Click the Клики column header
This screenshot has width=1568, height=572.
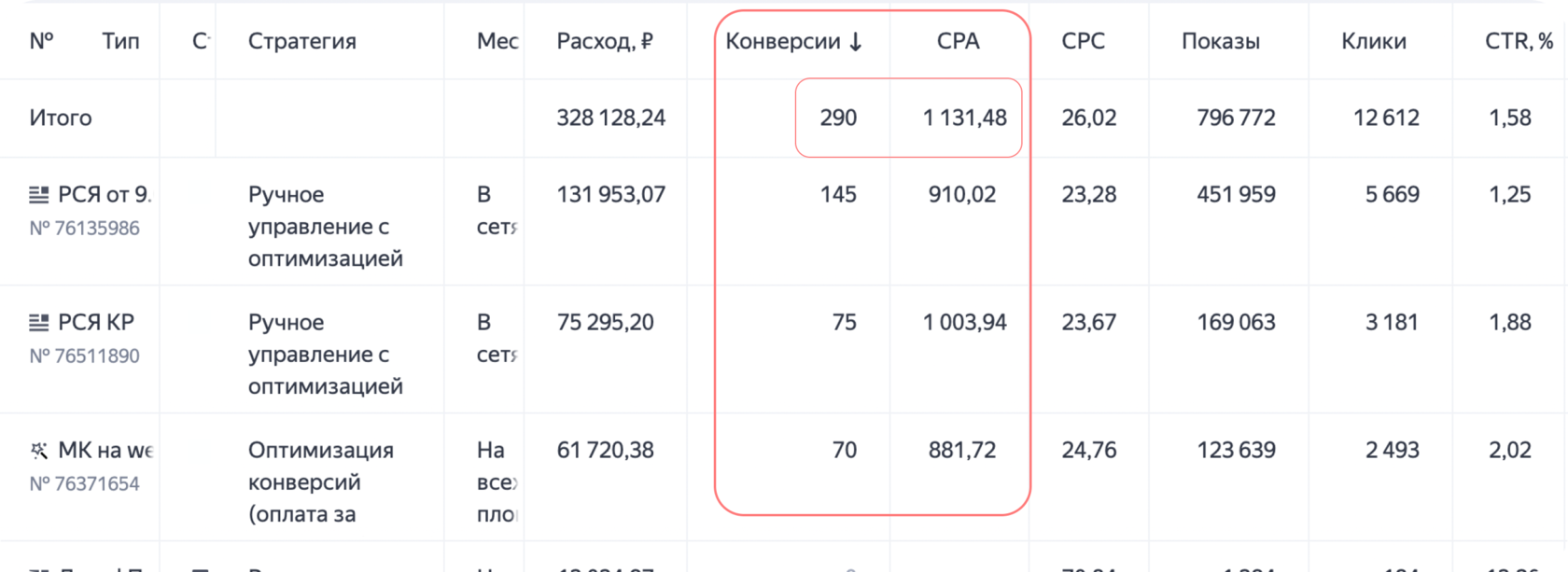pos(1373,42)
